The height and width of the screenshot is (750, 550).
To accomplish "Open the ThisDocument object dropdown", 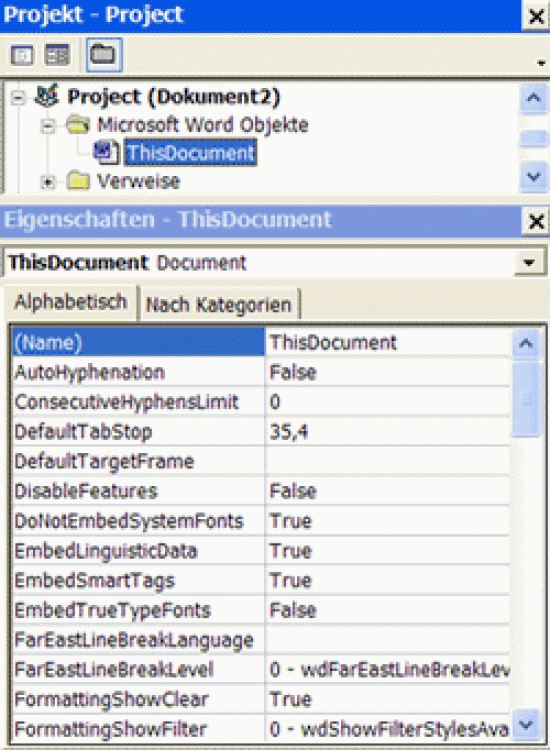I will [x=529, y=263].
